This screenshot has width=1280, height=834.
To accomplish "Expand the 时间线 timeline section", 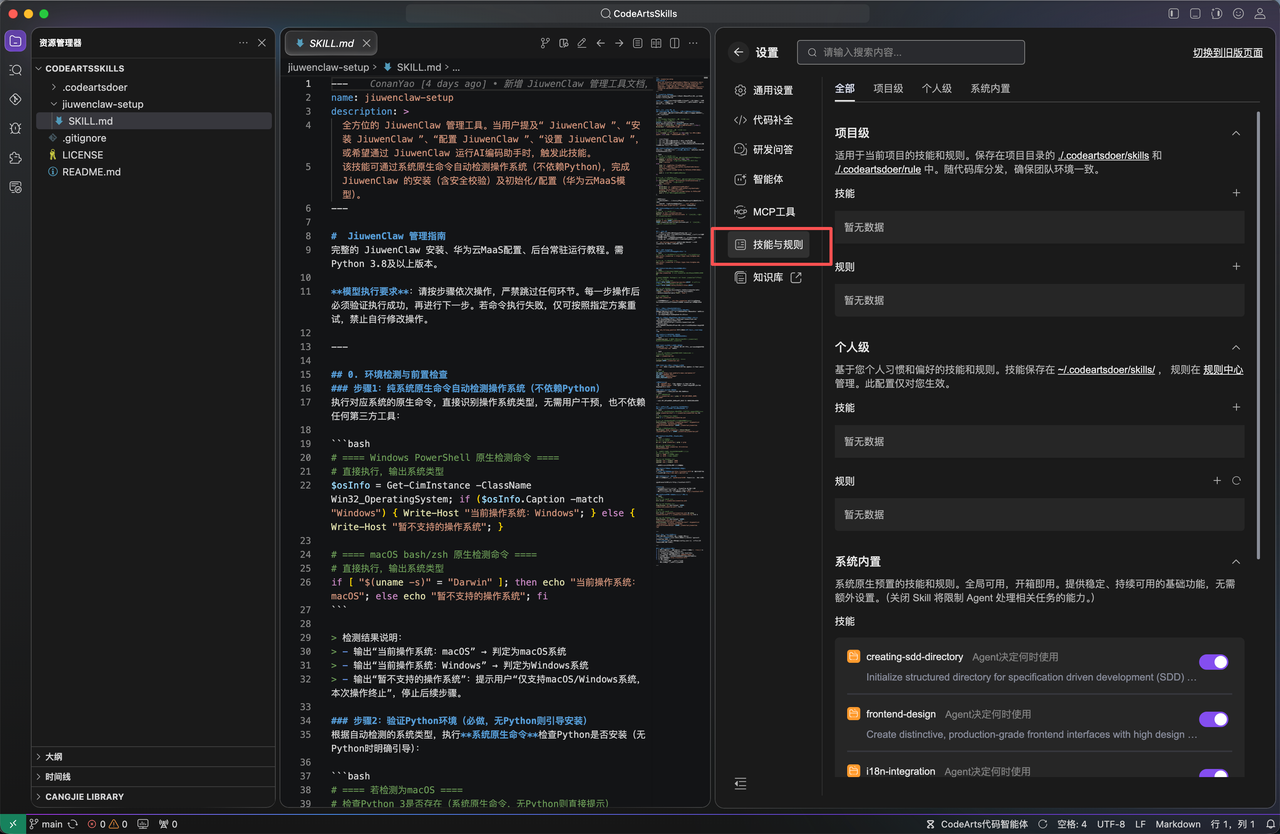I will pos(153,777).
